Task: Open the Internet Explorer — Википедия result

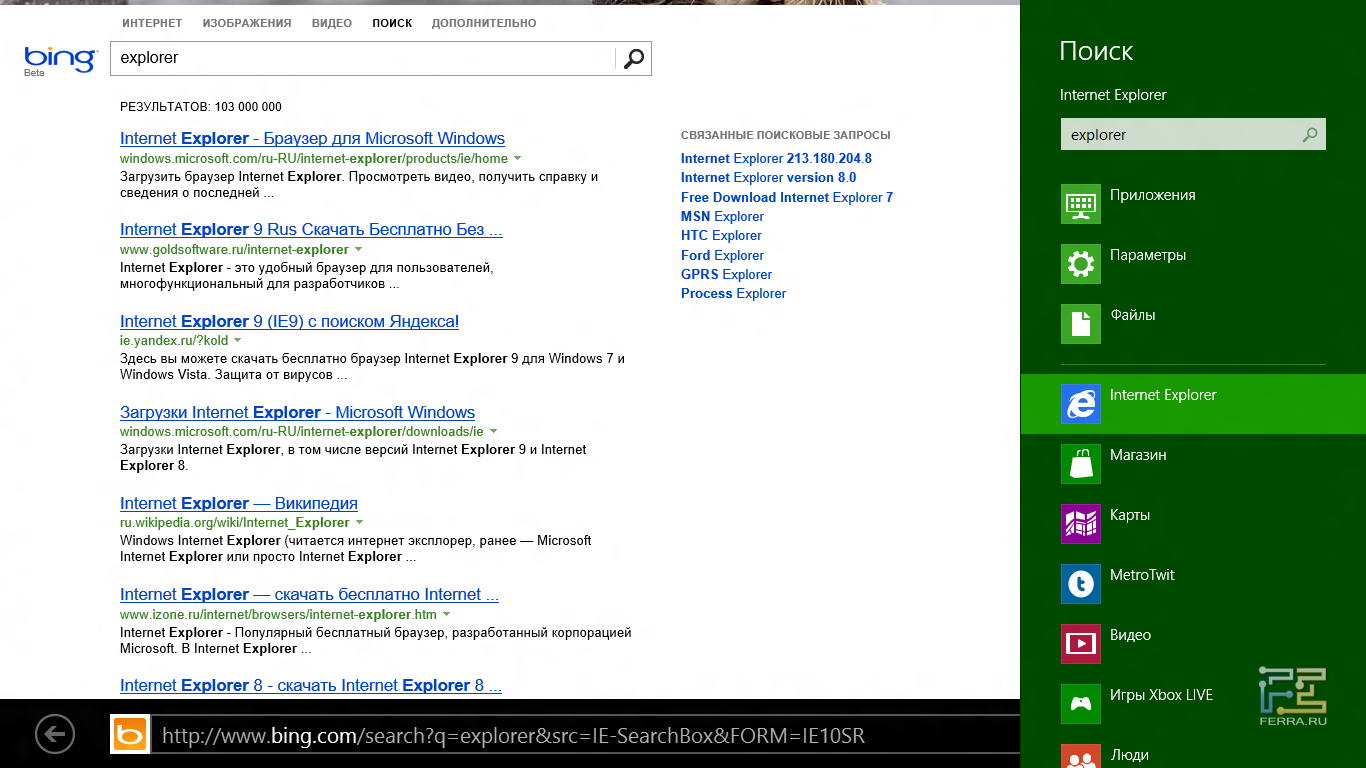Action: click(238, 503)
